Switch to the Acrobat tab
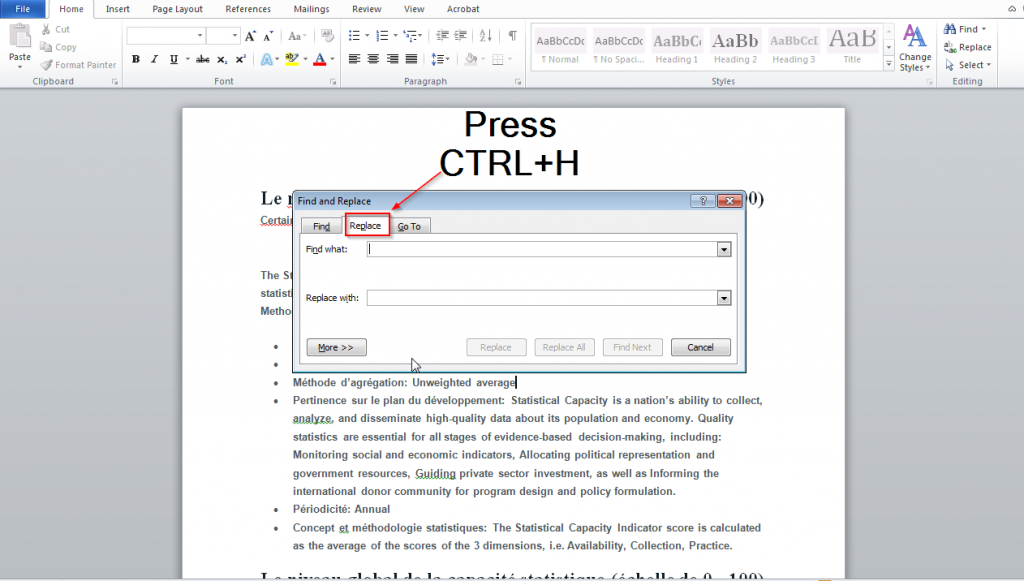Image resolution: width=1024 pixels, height=581 pixels. (463, 9)
